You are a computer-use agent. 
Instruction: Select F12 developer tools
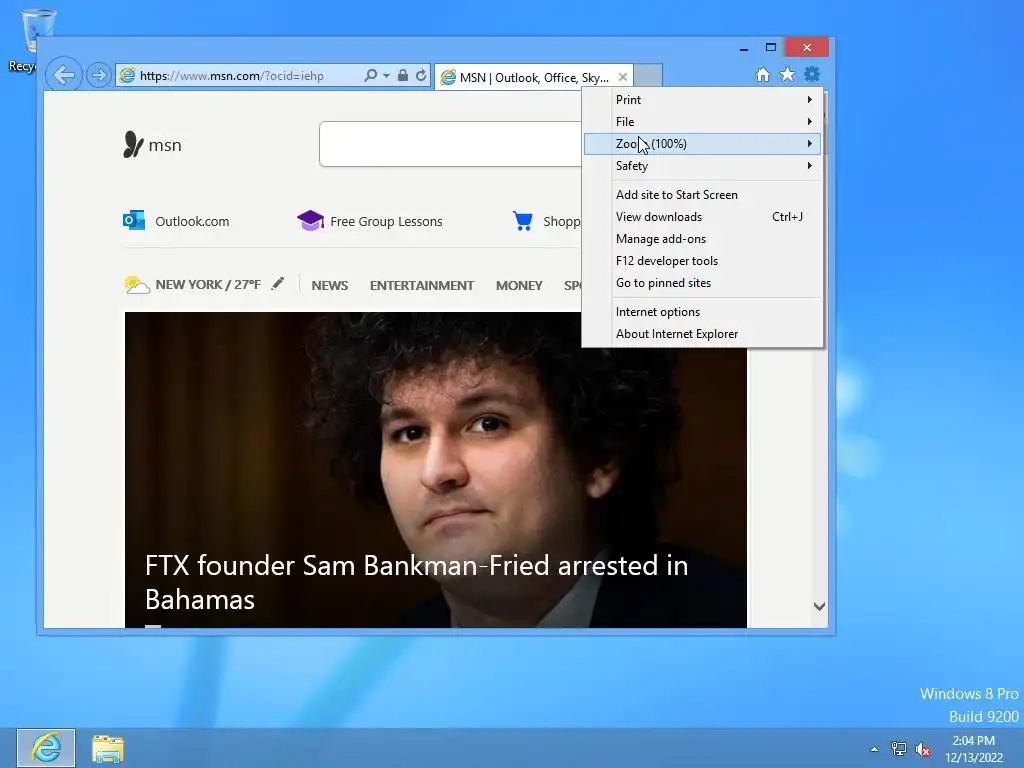(x=702, y=261)
